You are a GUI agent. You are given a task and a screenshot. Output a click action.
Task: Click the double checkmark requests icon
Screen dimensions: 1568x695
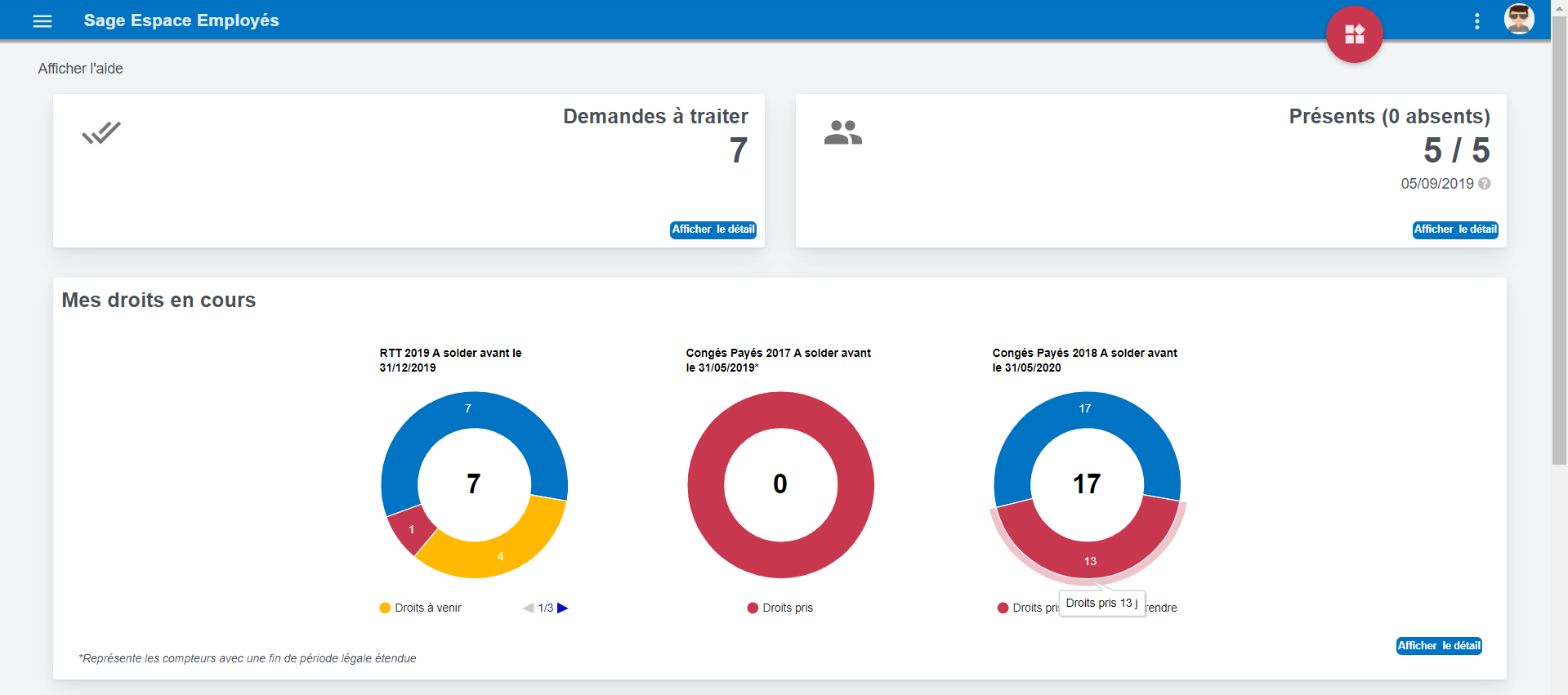click(x=101, y=132)
